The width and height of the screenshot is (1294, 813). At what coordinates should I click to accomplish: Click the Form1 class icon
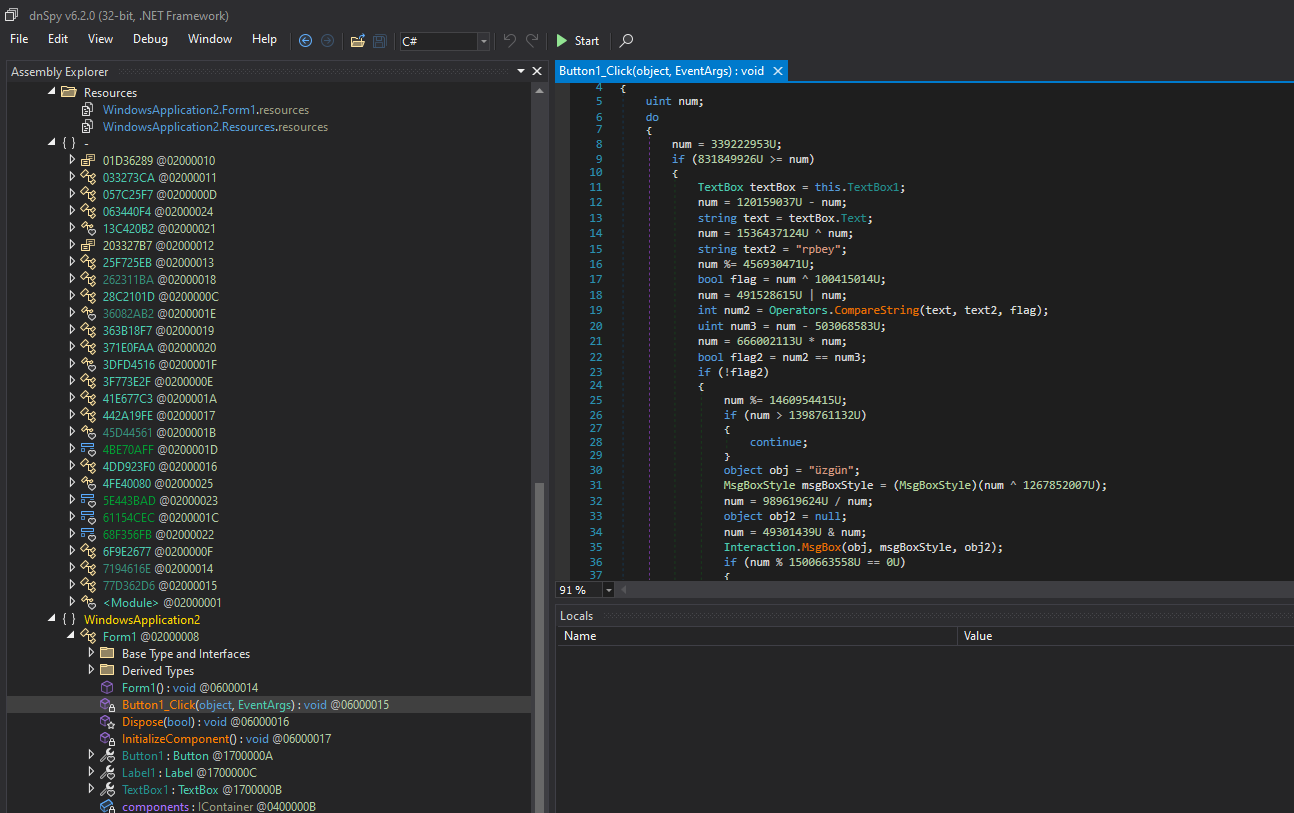coord(88,636)
